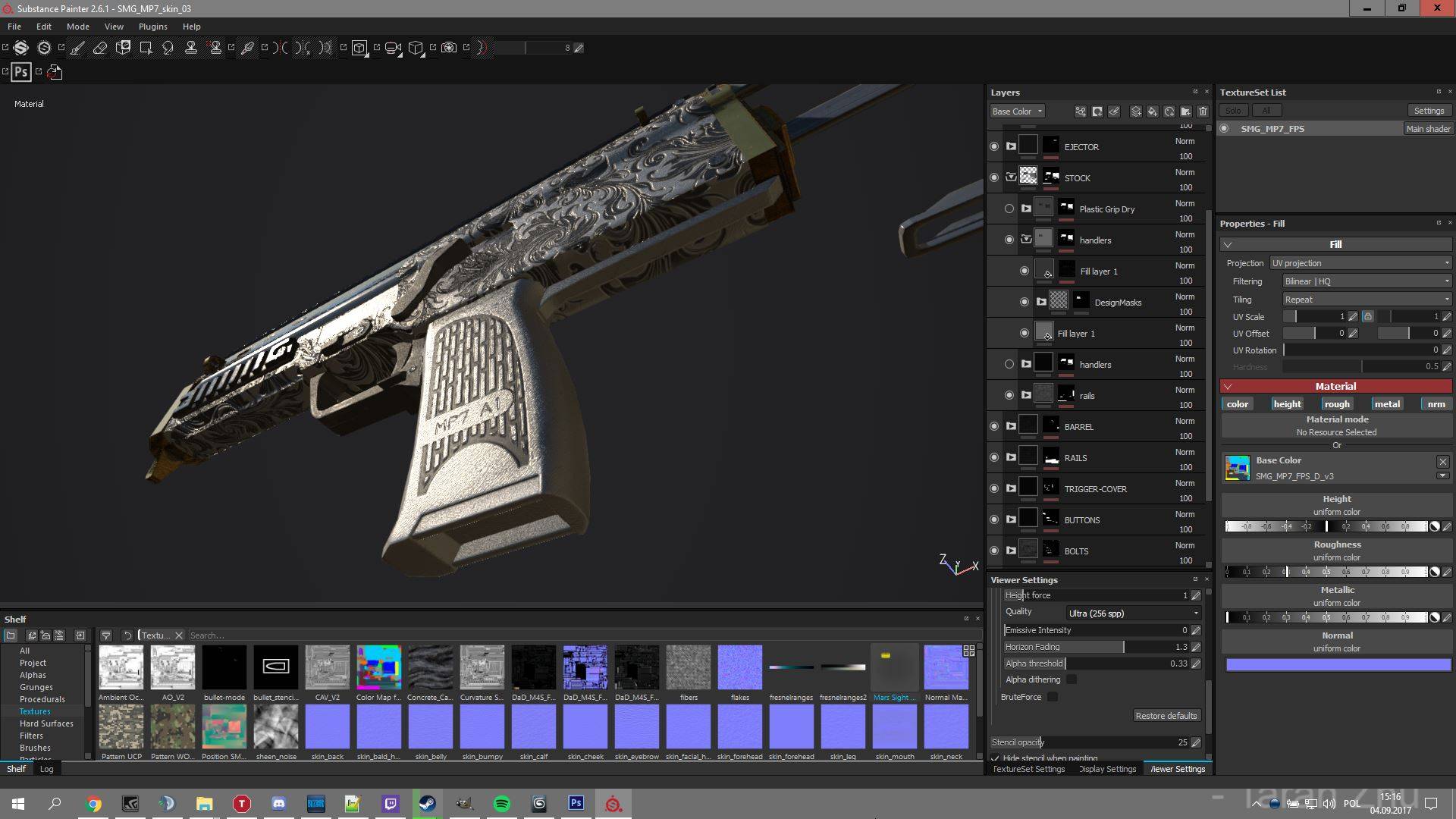The image size is (1456, 819).
Task: Click the Base Color channel dropdown
Action: pyautogui.click(x=1016, y=111)
